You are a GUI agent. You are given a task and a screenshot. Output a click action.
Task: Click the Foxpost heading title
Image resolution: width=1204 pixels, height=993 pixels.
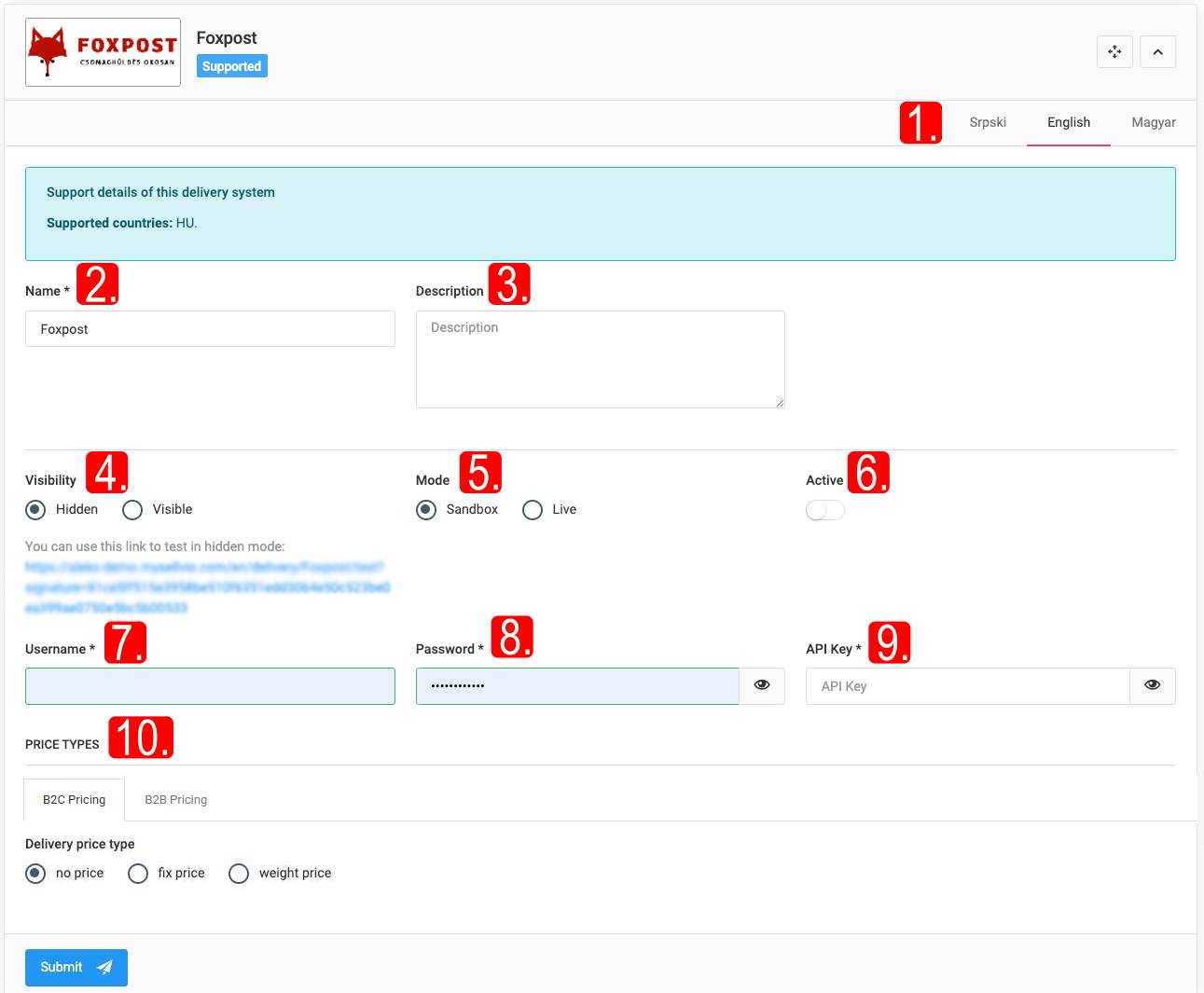tap(227, 38)
